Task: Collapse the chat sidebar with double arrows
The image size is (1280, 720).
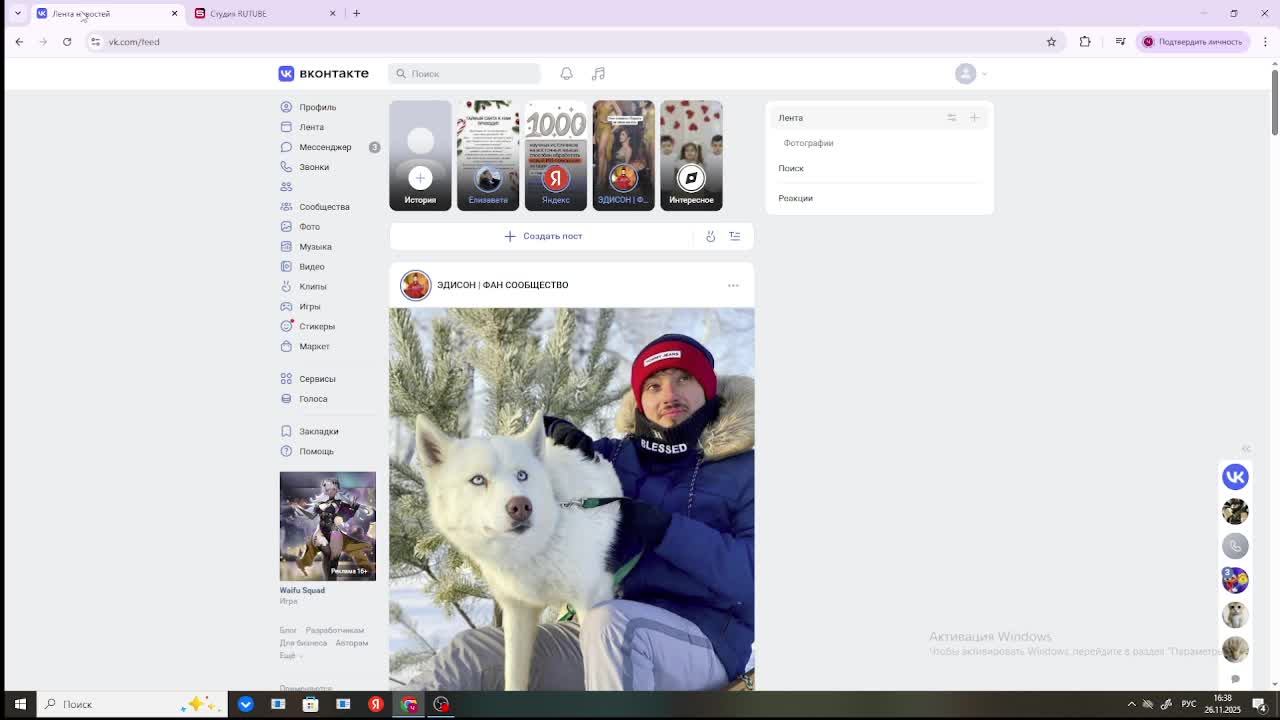Action: (x=1246, y=449)
